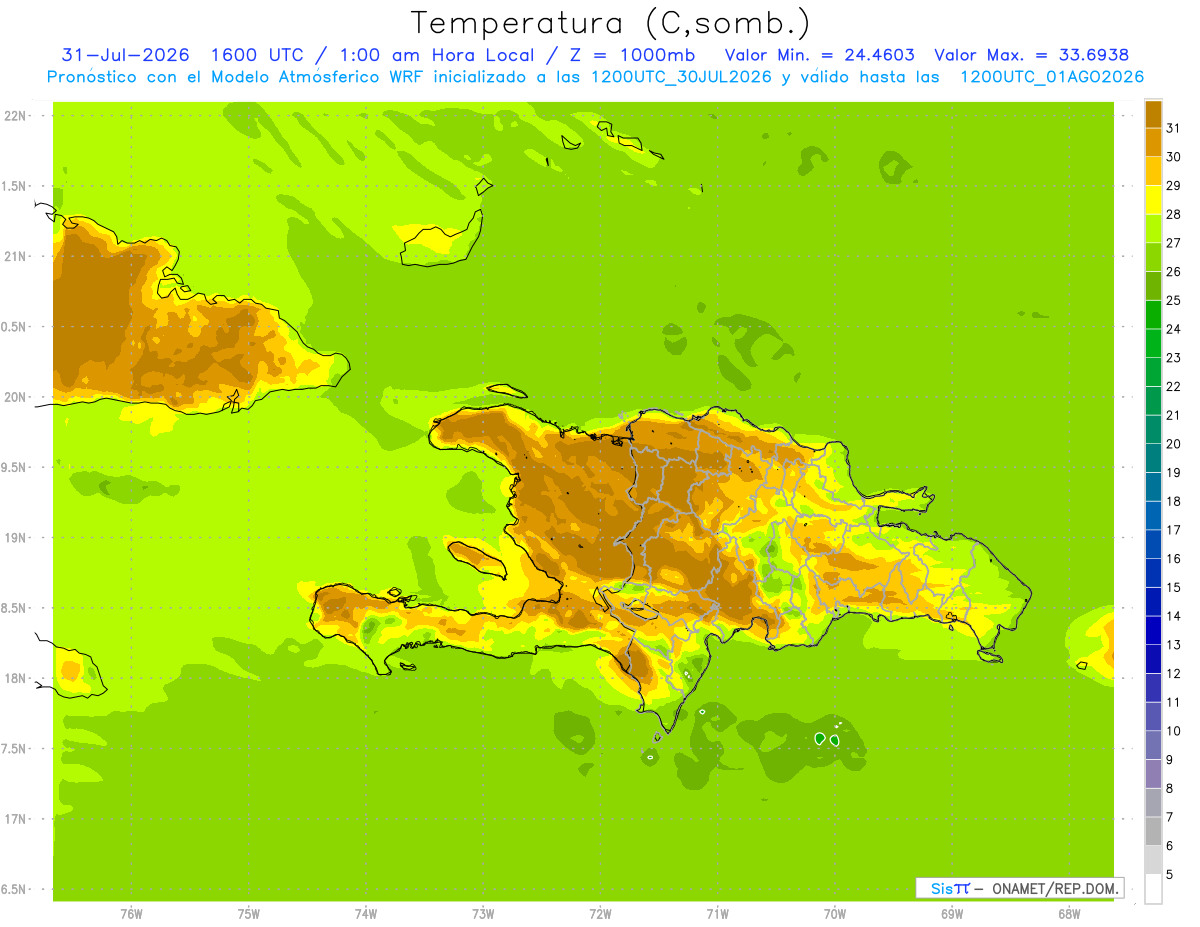Click the legend swatch between 28 and 29
Image resolution: width=1200 pixels, height=927 pixels.
tap(1153, 199)
